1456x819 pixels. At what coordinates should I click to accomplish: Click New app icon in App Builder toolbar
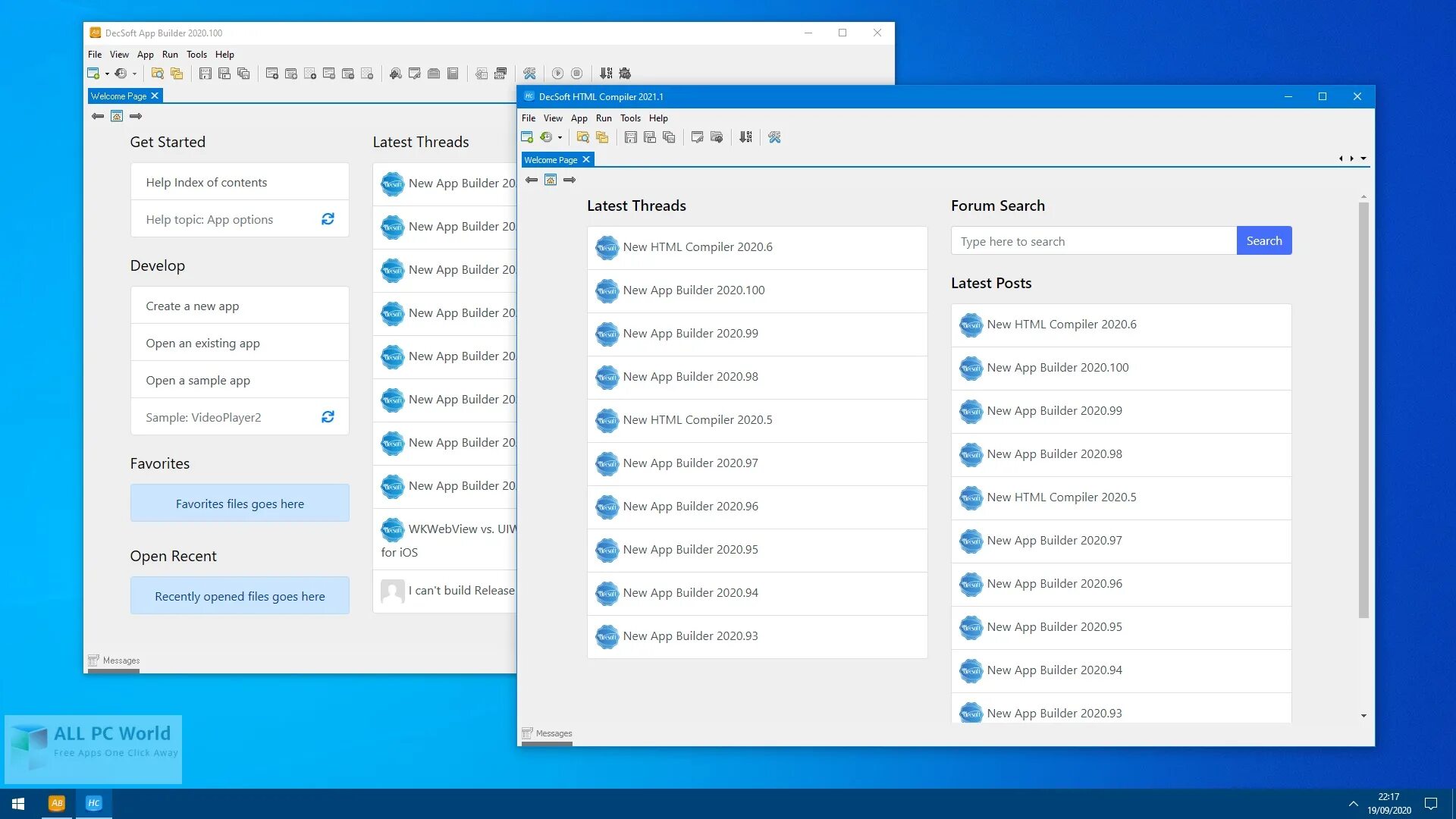[93, 74]
